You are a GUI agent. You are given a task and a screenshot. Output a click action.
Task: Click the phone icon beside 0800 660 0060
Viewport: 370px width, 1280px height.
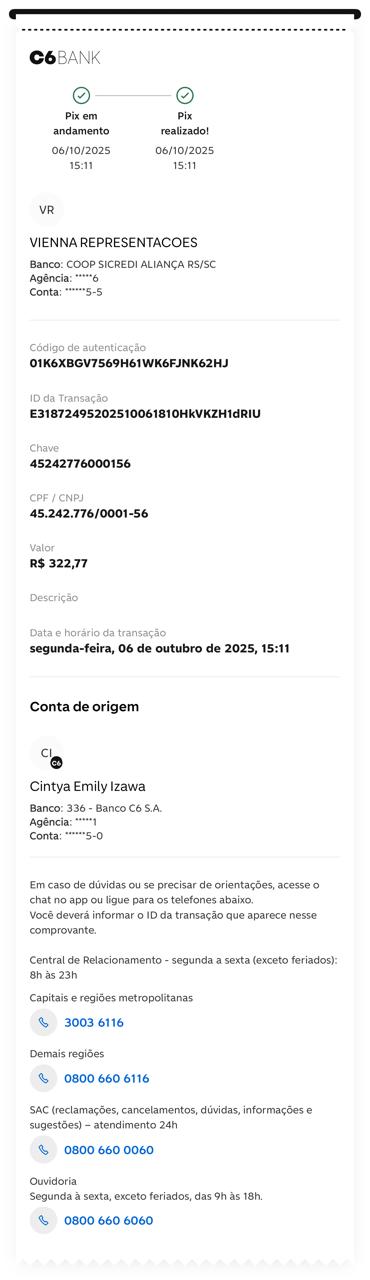point(43,1150)
